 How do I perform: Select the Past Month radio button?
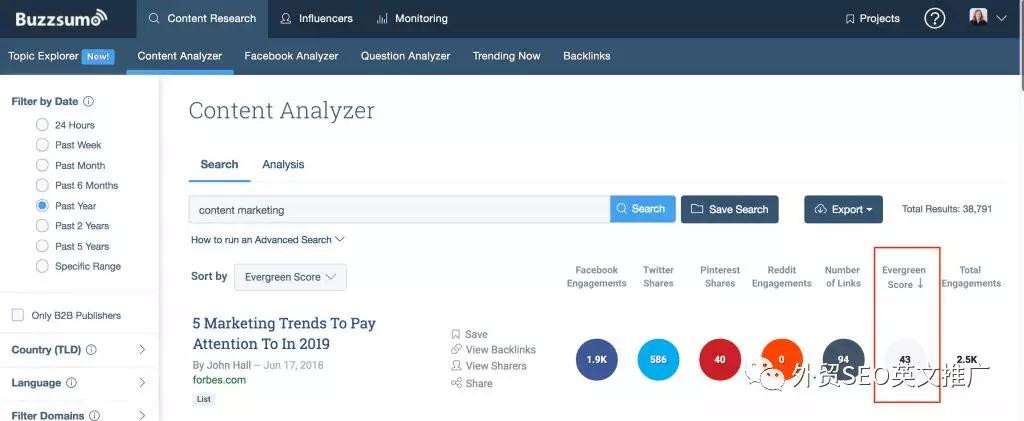coord(42,165)
